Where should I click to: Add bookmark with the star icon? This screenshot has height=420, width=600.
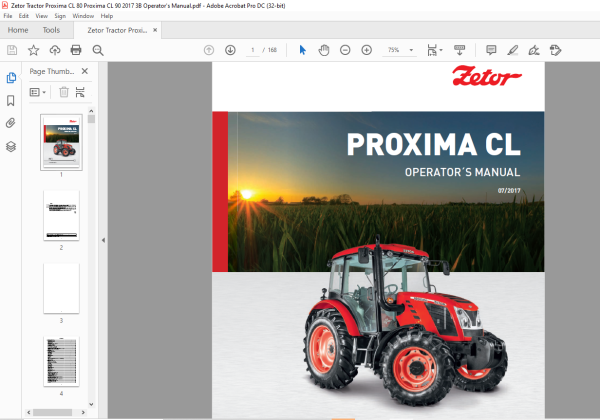coord(34,50)
